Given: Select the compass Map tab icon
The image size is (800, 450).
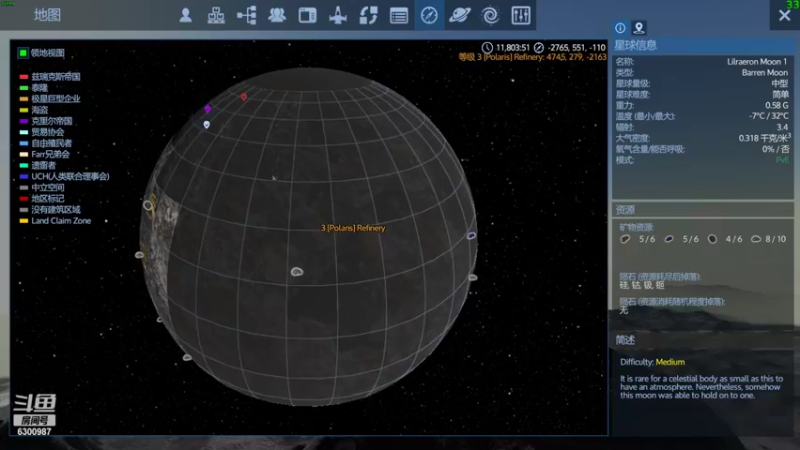Looking at the screenshot, I should (x=429, y=15).
